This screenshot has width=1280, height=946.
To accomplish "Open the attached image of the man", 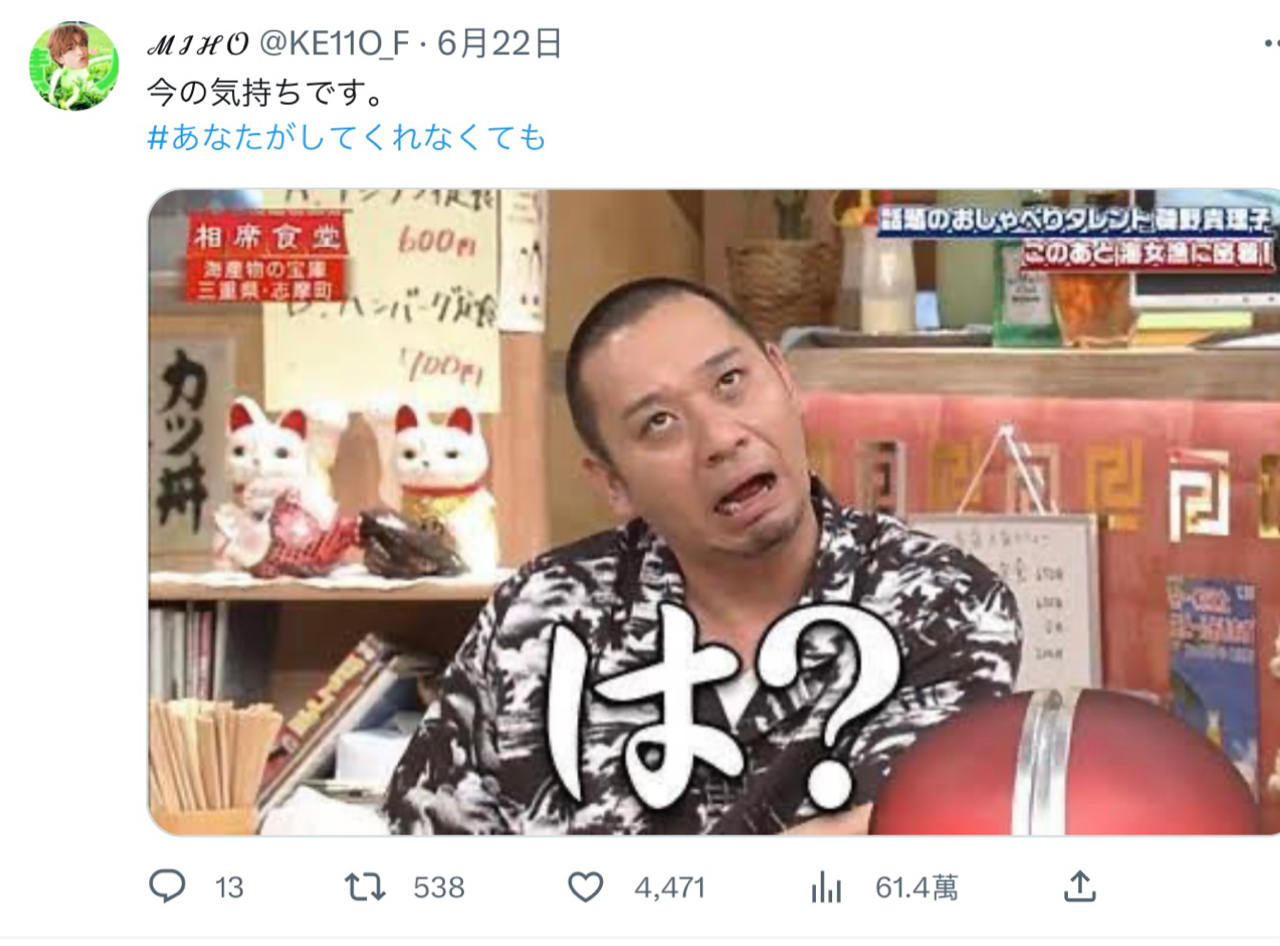I will pyautogui.click(x=714, y=512).
